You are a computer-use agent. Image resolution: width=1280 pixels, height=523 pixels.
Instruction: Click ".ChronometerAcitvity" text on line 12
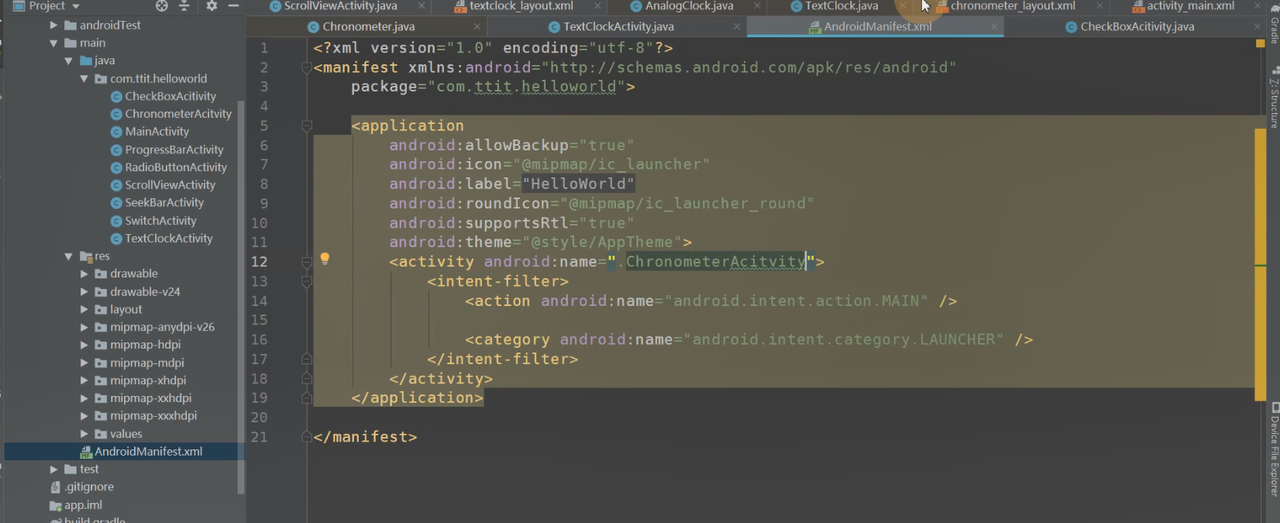click(x=713, y=262)
